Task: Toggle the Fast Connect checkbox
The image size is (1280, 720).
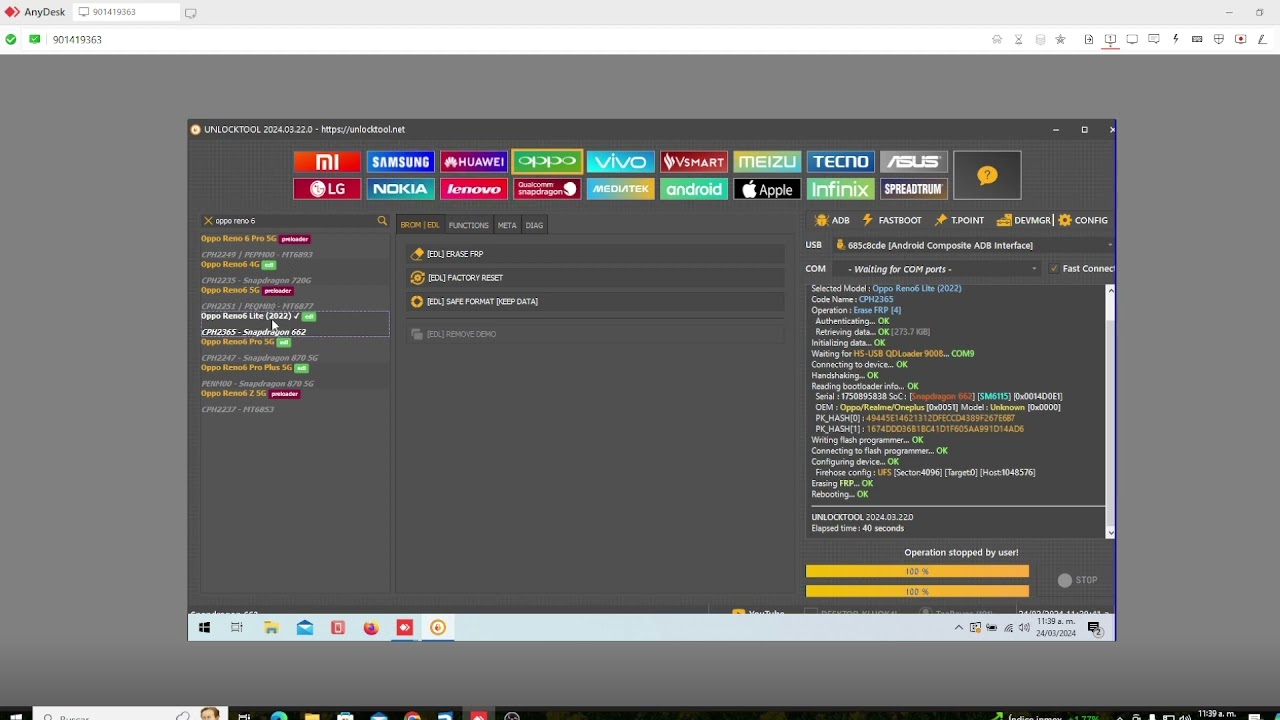Action: point(1054,269)
